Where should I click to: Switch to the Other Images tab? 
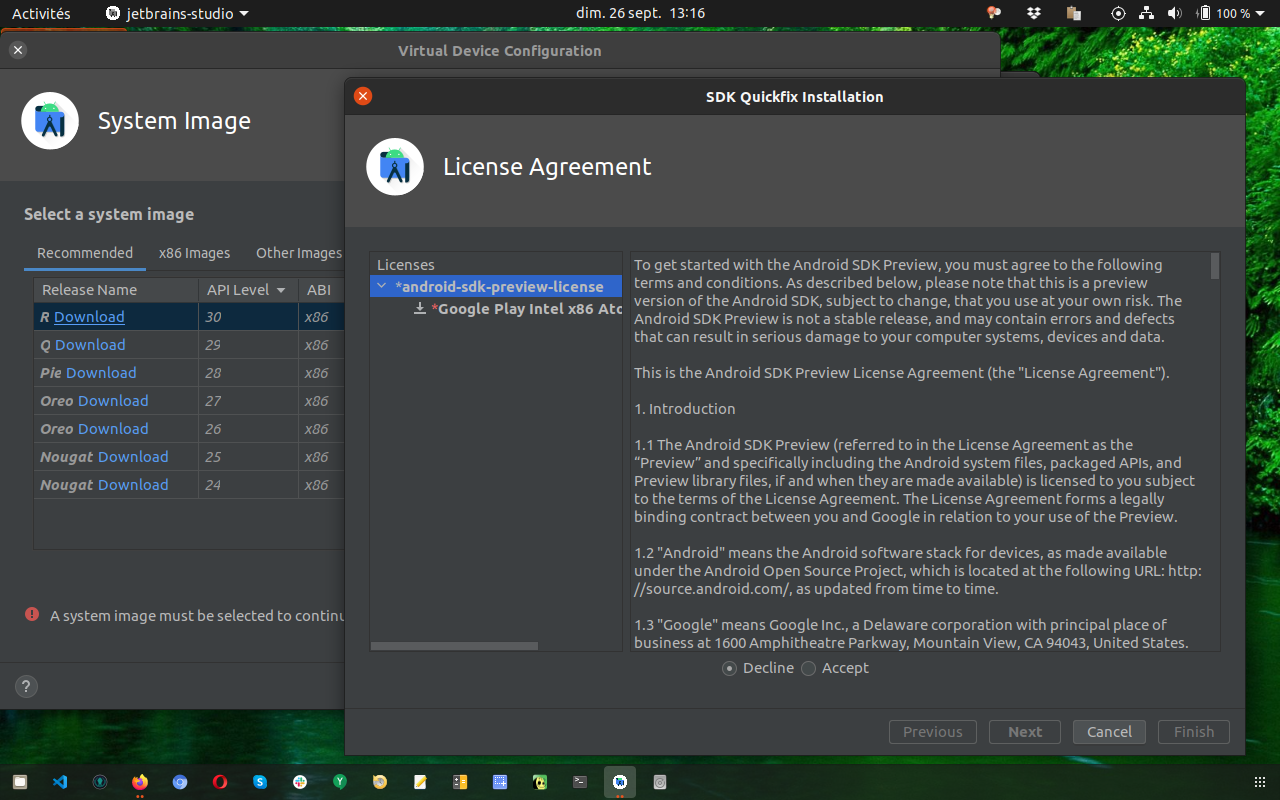298,253
